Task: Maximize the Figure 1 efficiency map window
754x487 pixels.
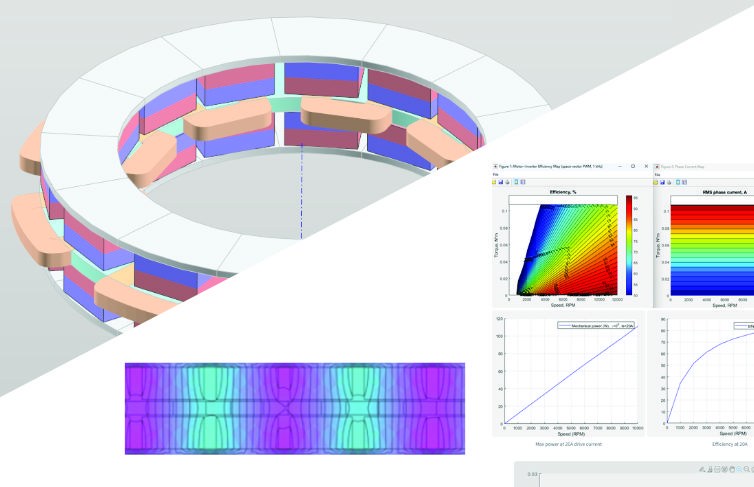Action: tap(633, 166)
